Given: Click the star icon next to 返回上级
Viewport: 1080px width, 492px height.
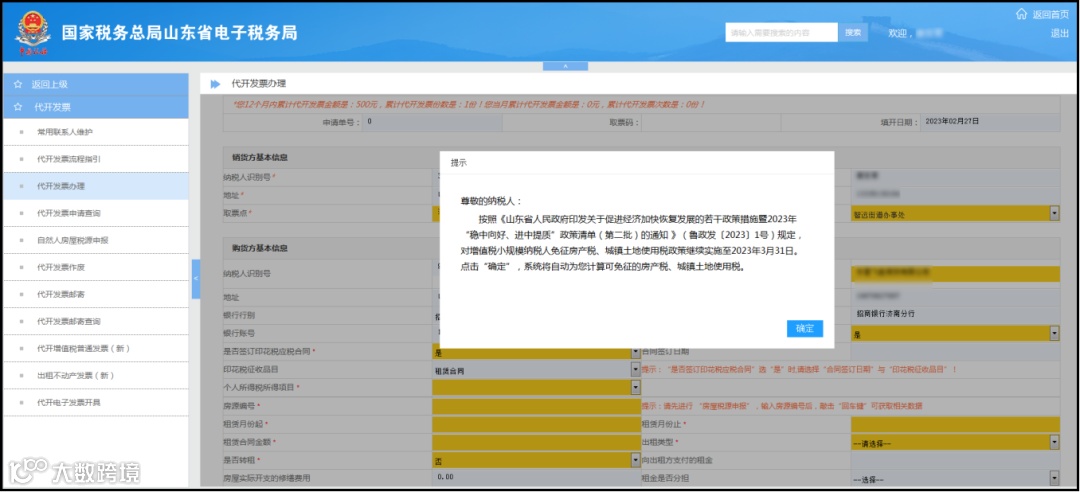Looking at the screenshot, I should coord(18,85).
